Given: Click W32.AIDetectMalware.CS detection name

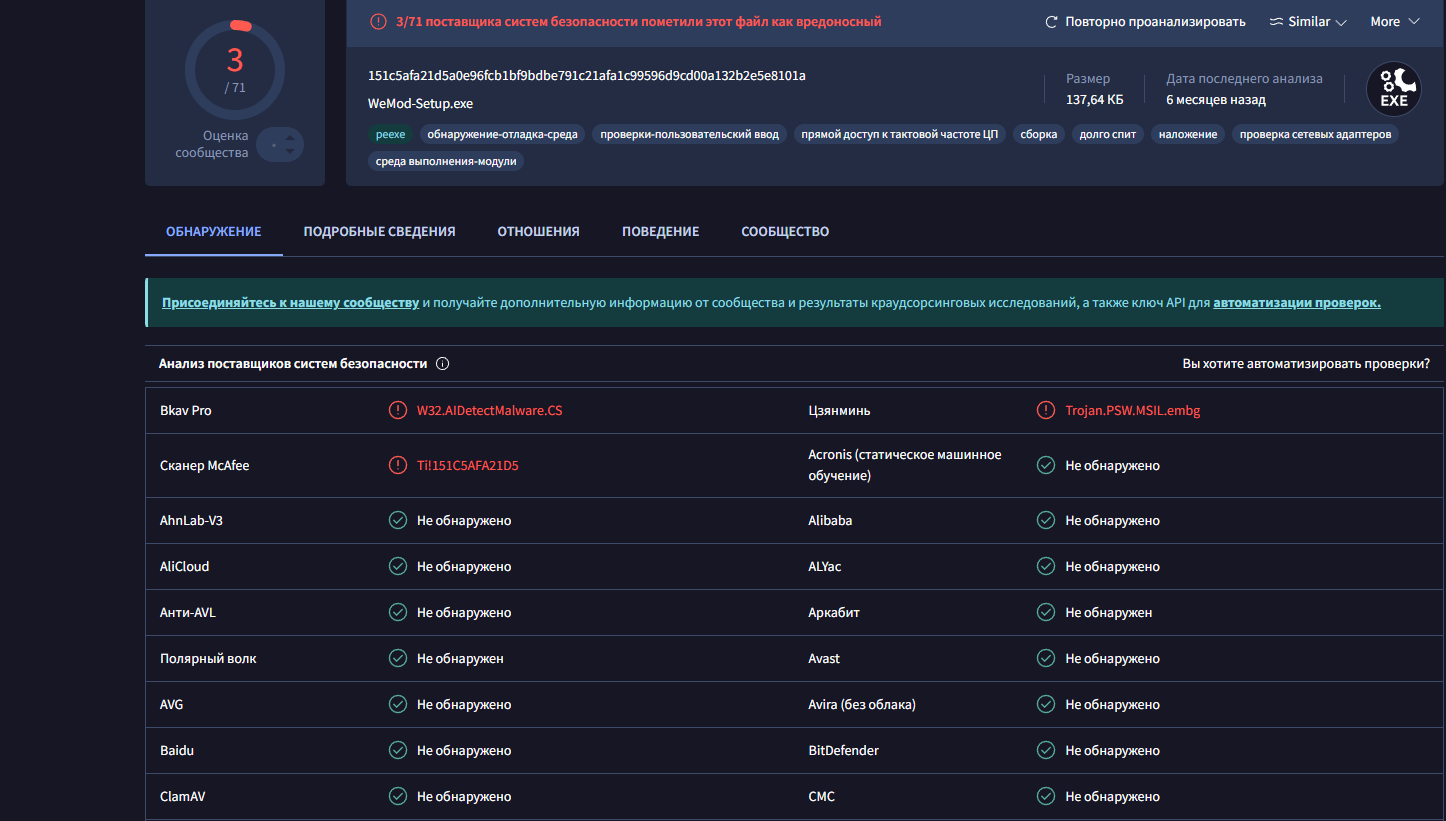Looking at the screenshot, I should point(490,411).
